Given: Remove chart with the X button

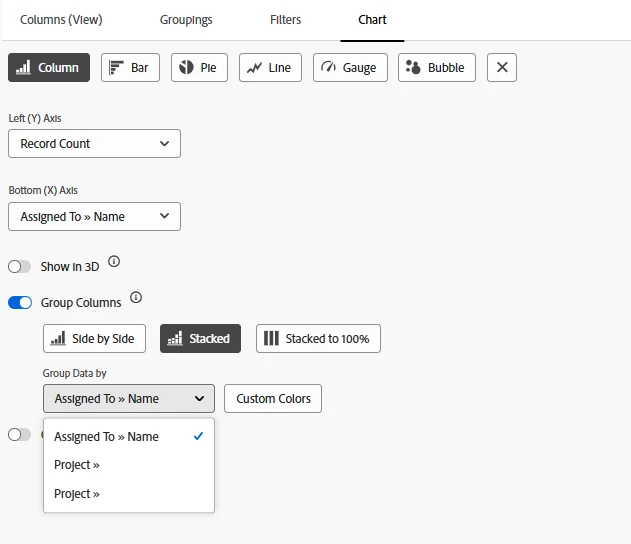Looking at the screenshot, I should click(502, 68).
